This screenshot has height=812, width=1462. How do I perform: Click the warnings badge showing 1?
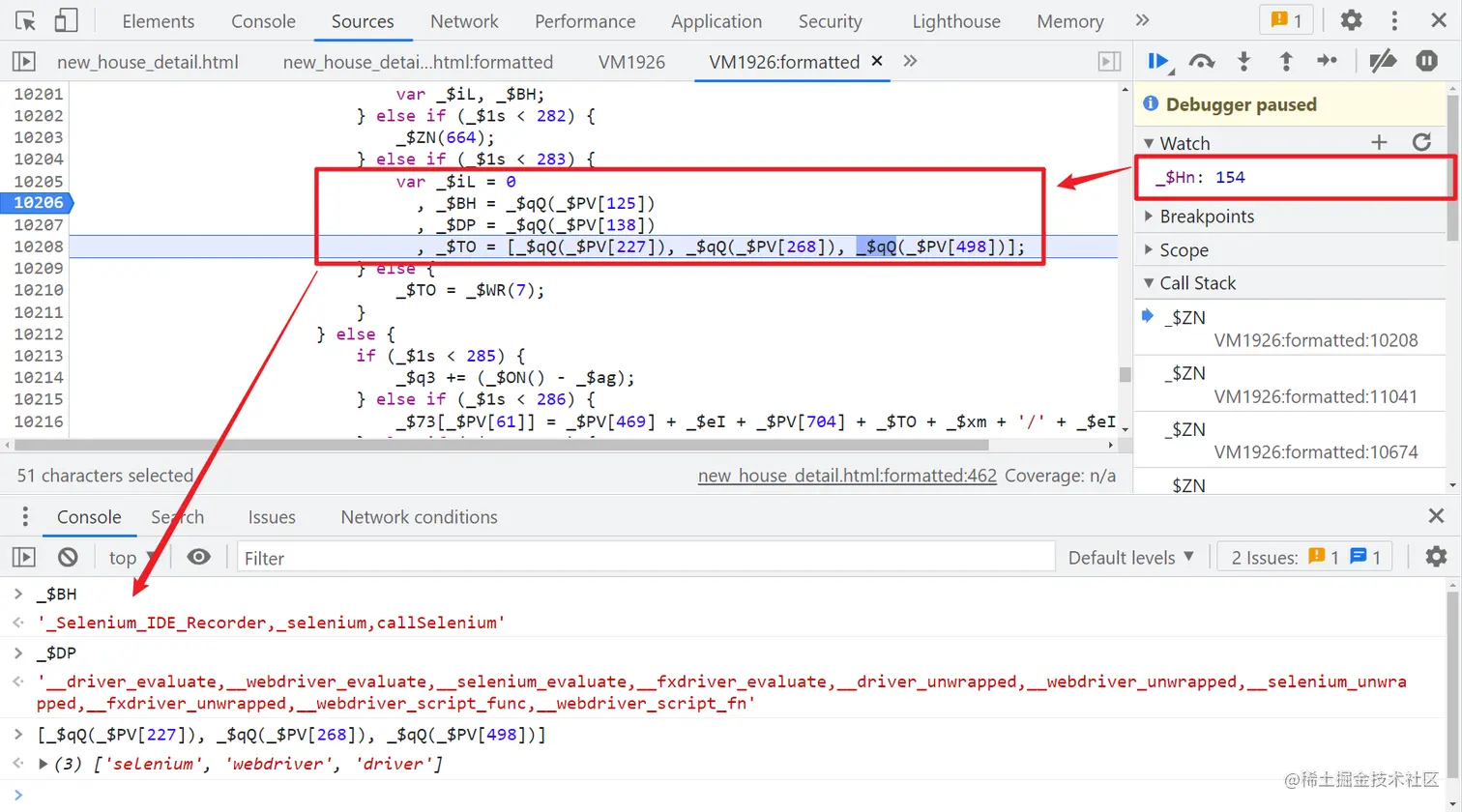click(1287, 20)
